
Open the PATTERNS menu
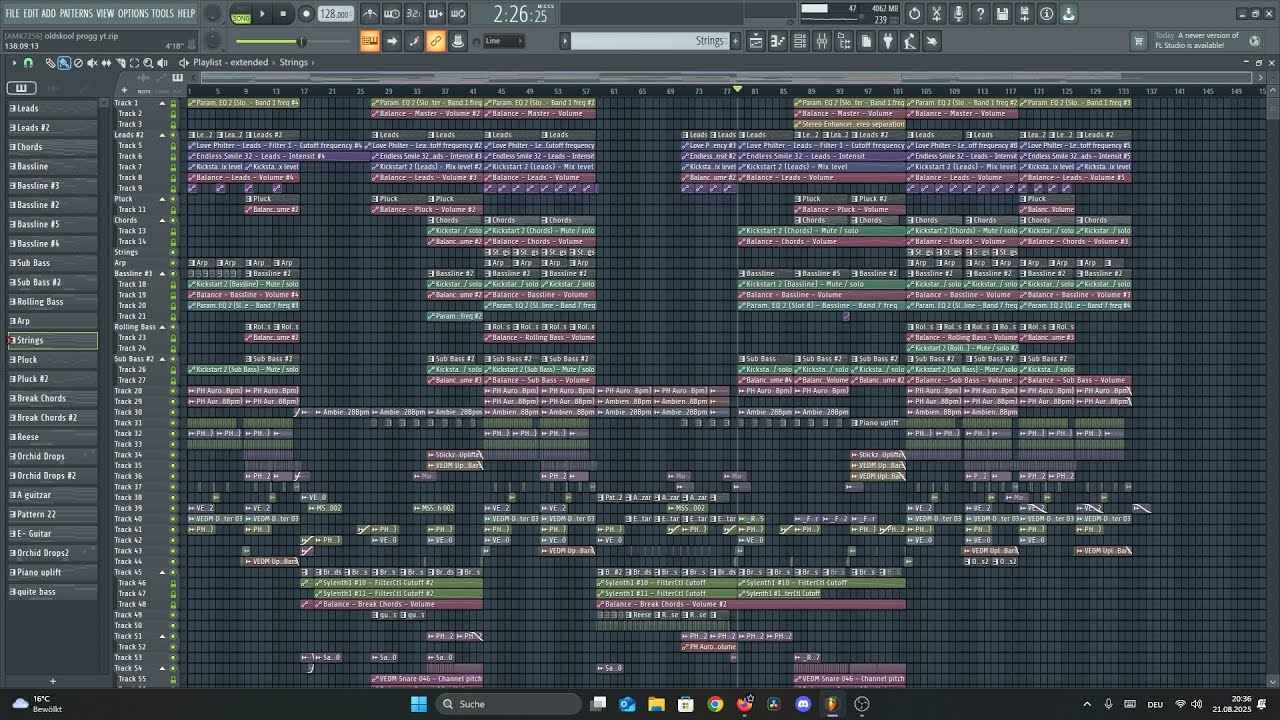pyautogui.click(x=76, y=13)
